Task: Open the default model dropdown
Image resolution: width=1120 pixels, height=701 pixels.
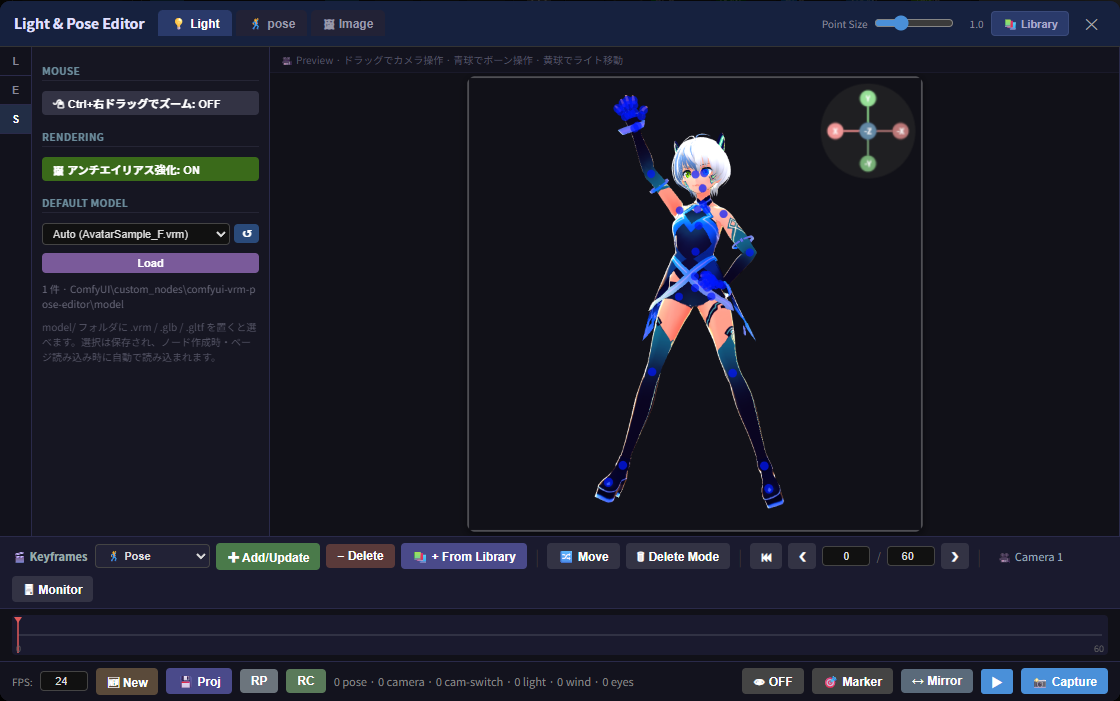Action: point(136,234)
